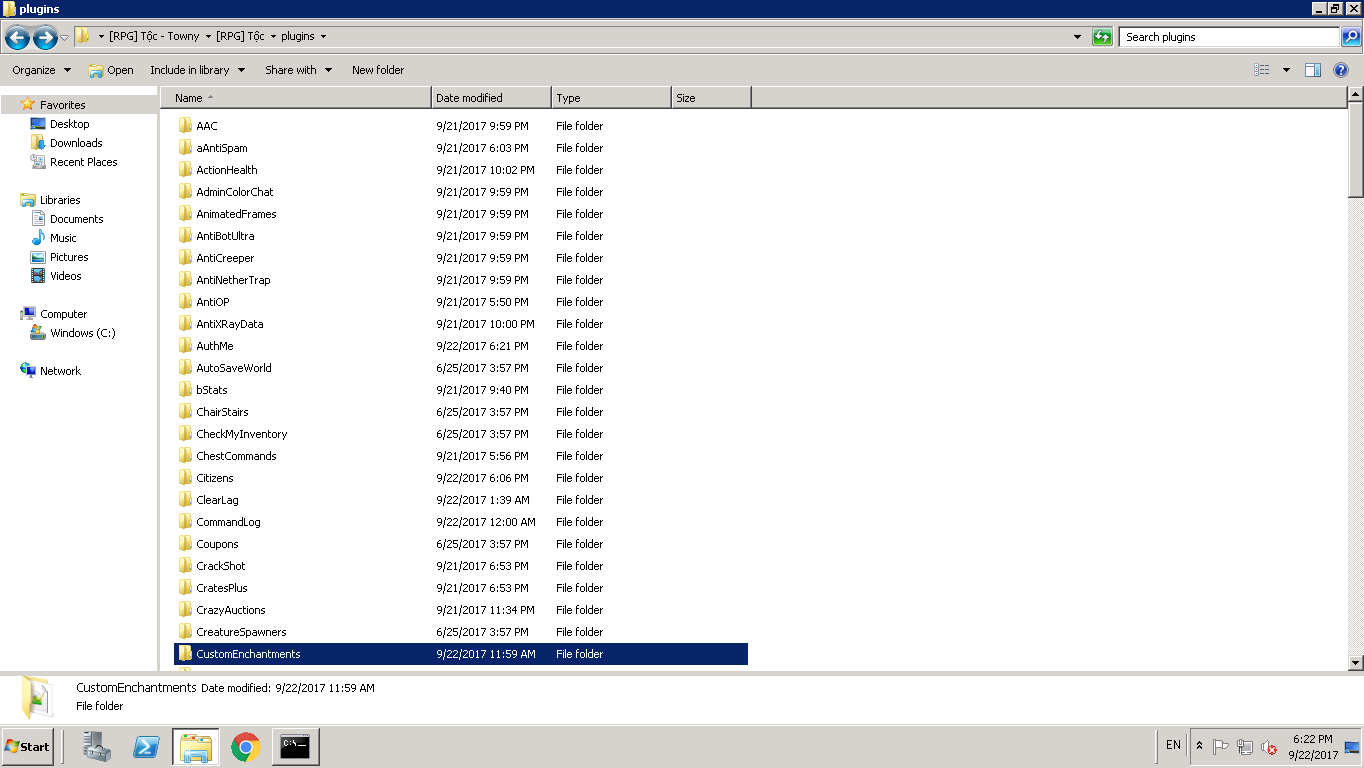This screenshot has height=768, width=1364.
Task: Open the Organize dropdown menu
Action: (42, 70)
